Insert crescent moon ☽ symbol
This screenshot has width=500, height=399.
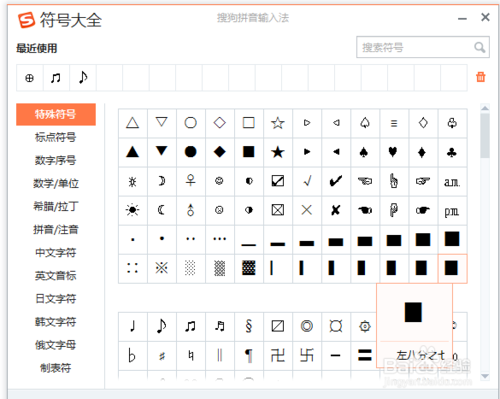pyautogui.click(x=162, y=181)
